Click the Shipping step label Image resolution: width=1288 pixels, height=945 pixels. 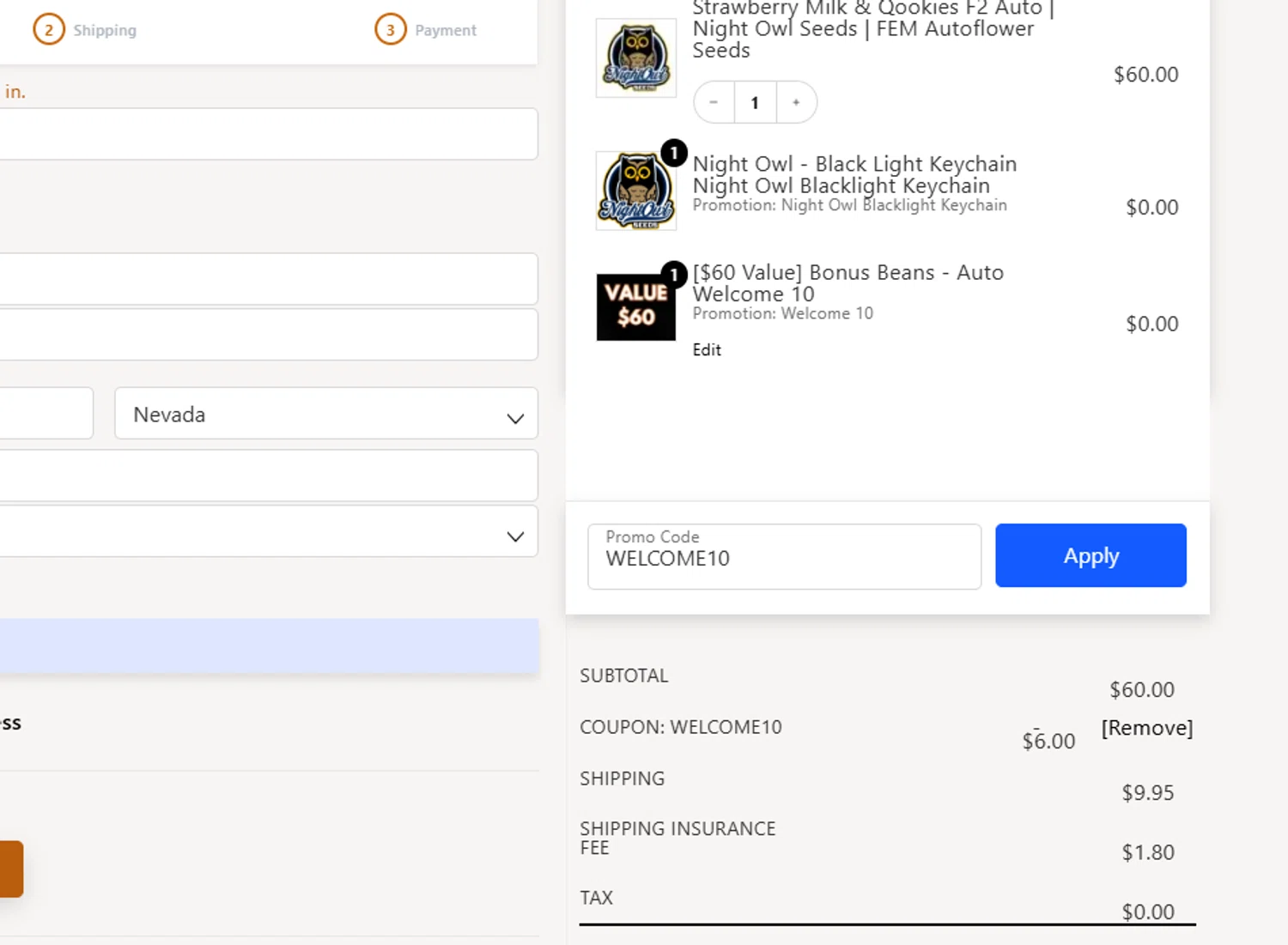coord(105,30)
